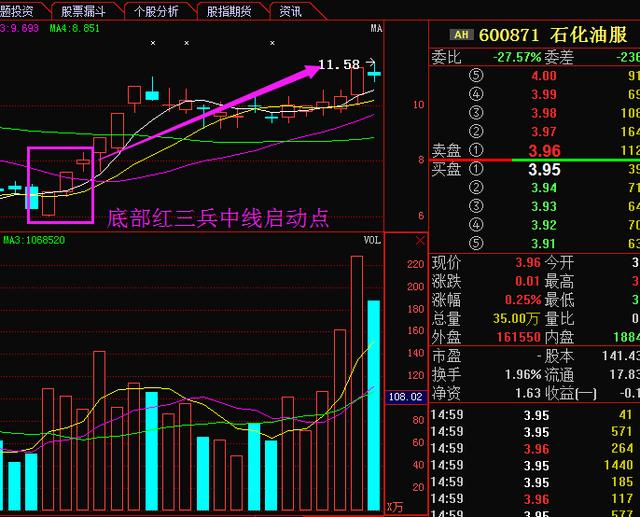Click the 涨幅 value 0.25%
This screenshot has height=517, width=640.
523,300
